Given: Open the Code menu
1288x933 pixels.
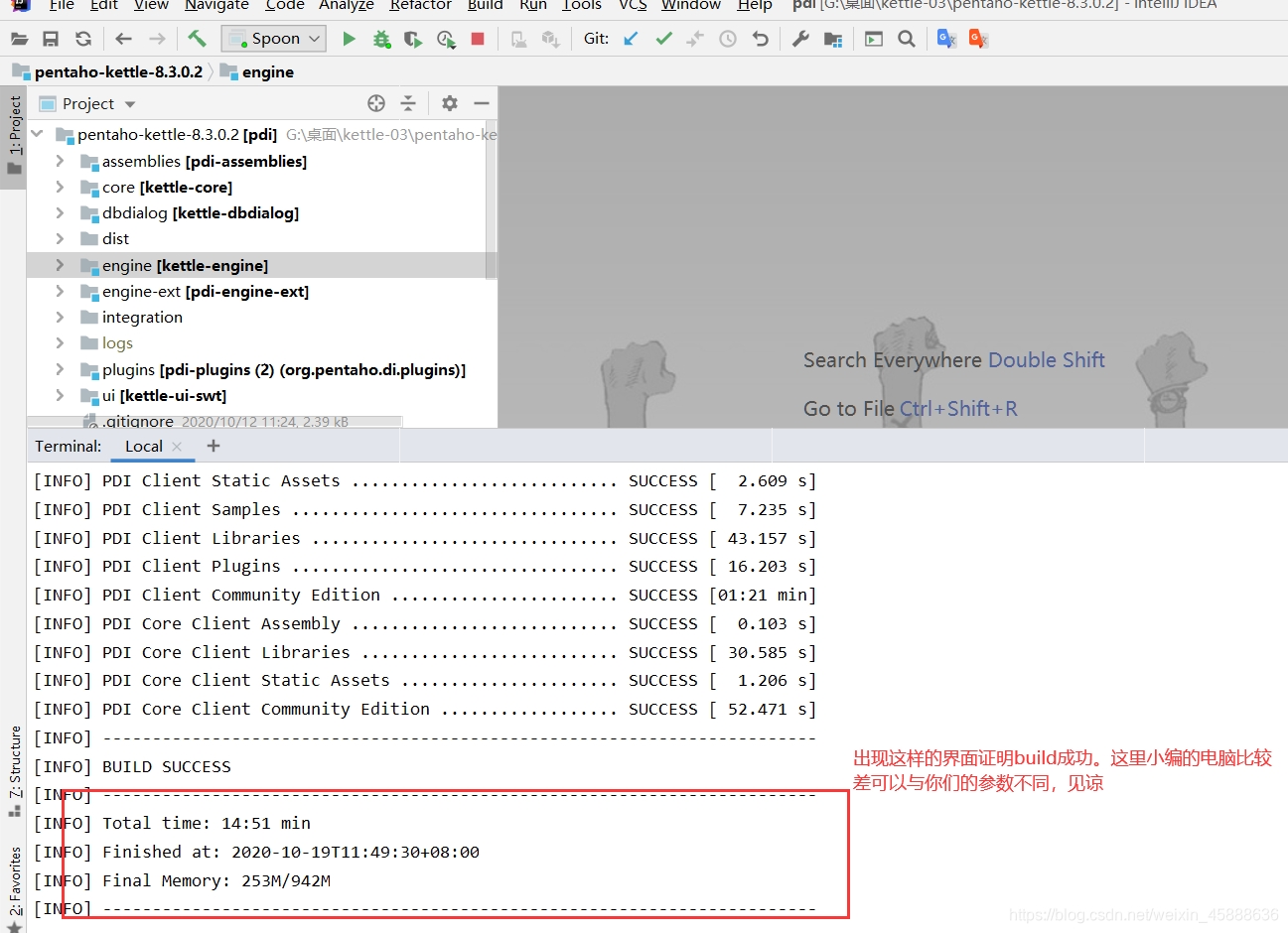Looking at the screenshot, I should [285, 5].
